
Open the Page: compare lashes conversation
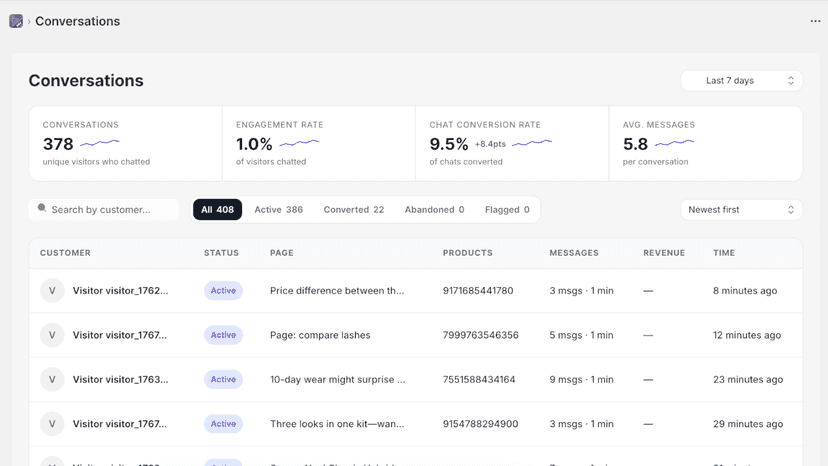[416, 335]
